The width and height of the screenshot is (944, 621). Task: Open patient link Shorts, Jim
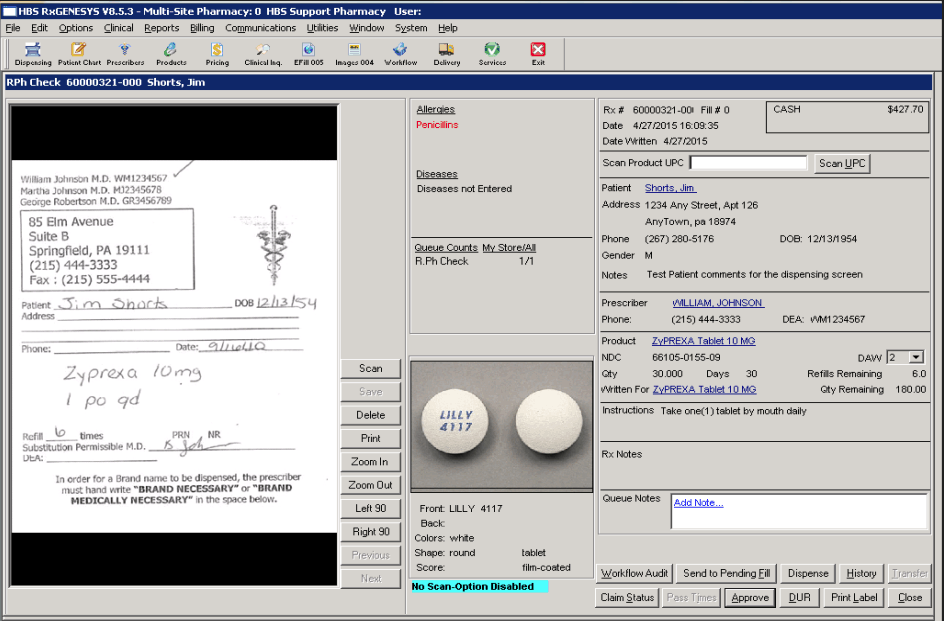[670, 188]
